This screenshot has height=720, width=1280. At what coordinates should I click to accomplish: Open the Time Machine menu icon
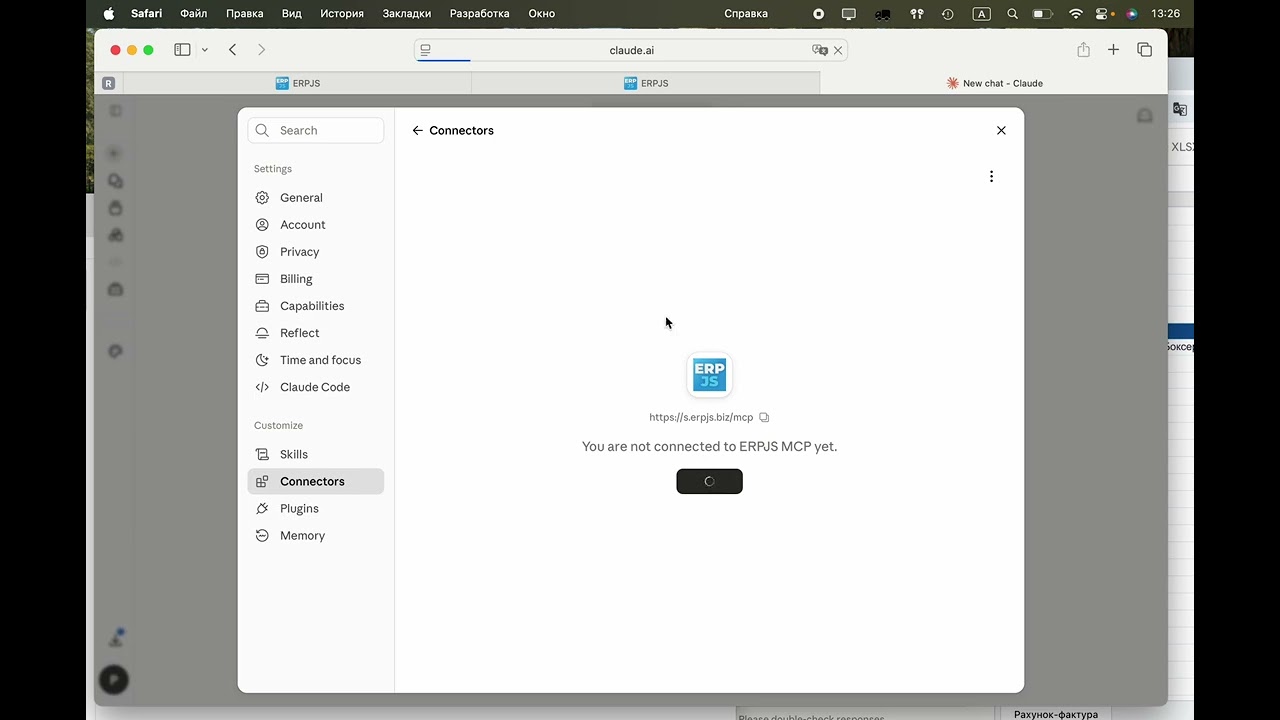point(948,14)
